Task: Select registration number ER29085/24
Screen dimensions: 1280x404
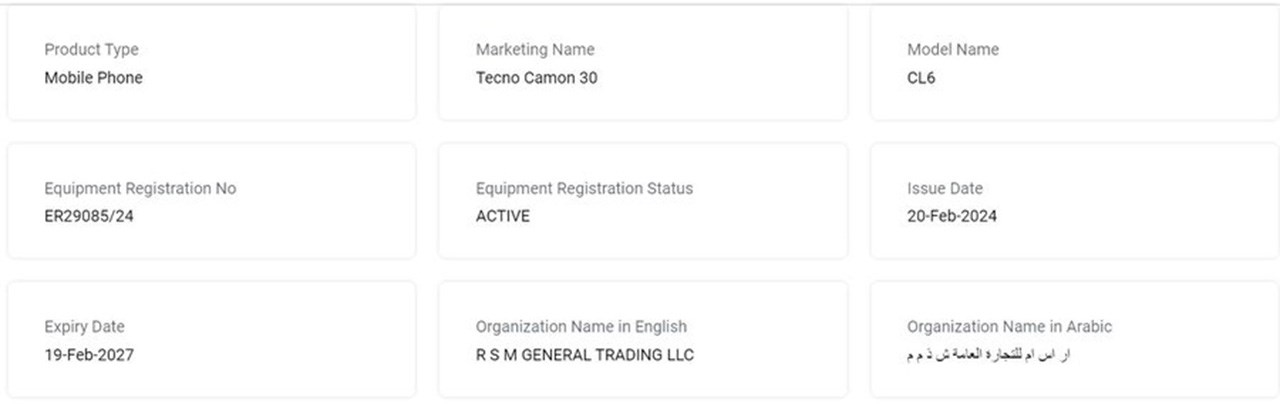Action: tap(89, 216)
